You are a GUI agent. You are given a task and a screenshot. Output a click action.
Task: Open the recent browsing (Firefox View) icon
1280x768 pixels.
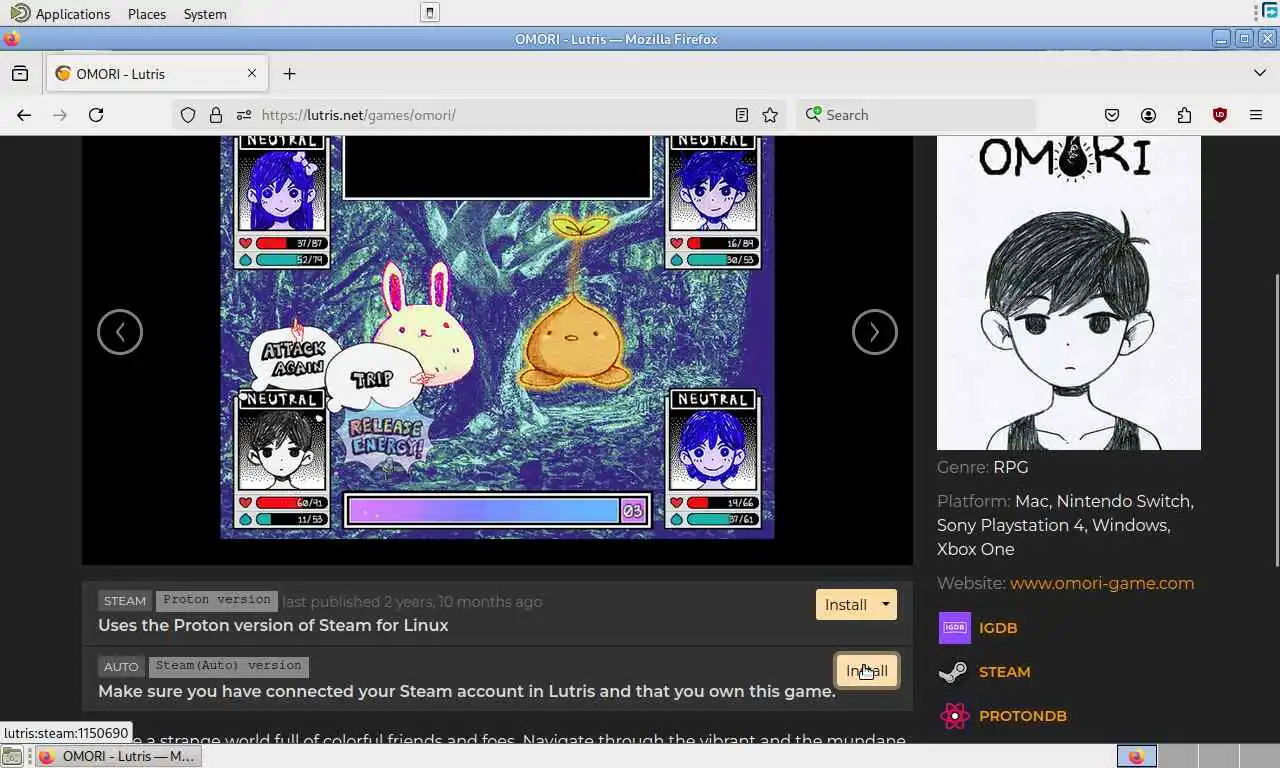pyautogui.click(x=20, y=73)
